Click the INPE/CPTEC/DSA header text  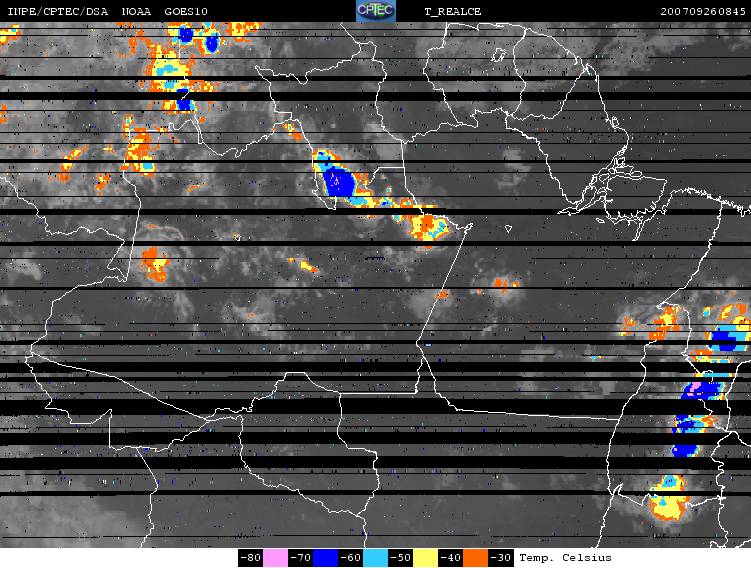pyautogui.click(x=58, y=11)
